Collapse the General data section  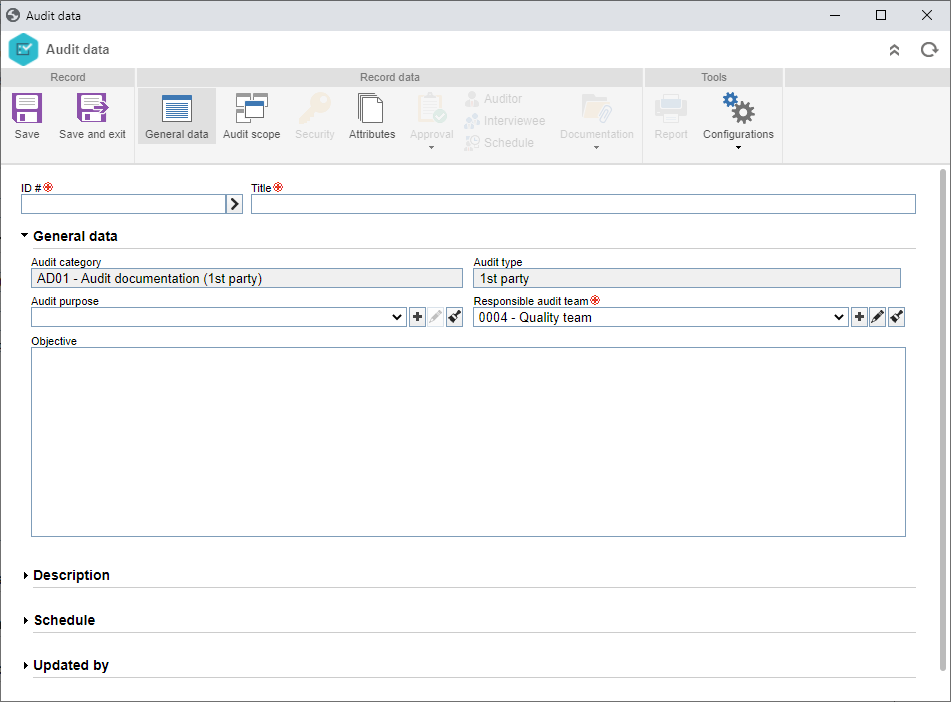[24, 235]
